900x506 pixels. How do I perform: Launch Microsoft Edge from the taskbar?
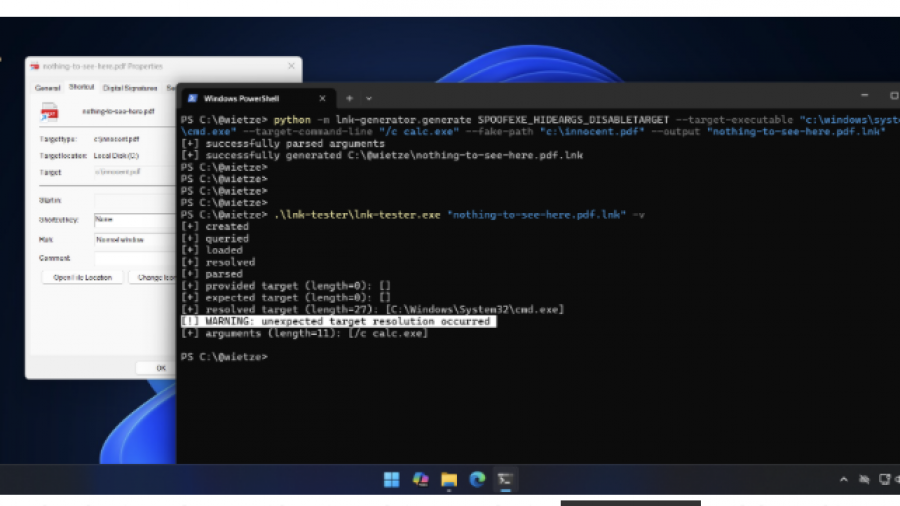pyautogui.click(x=478, y=480)
